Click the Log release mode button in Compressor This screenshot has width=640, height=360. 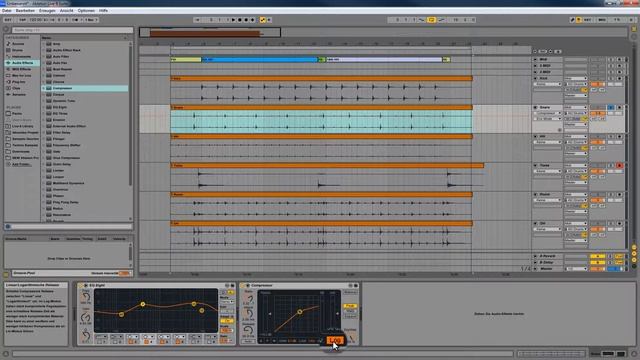(334, 340)
